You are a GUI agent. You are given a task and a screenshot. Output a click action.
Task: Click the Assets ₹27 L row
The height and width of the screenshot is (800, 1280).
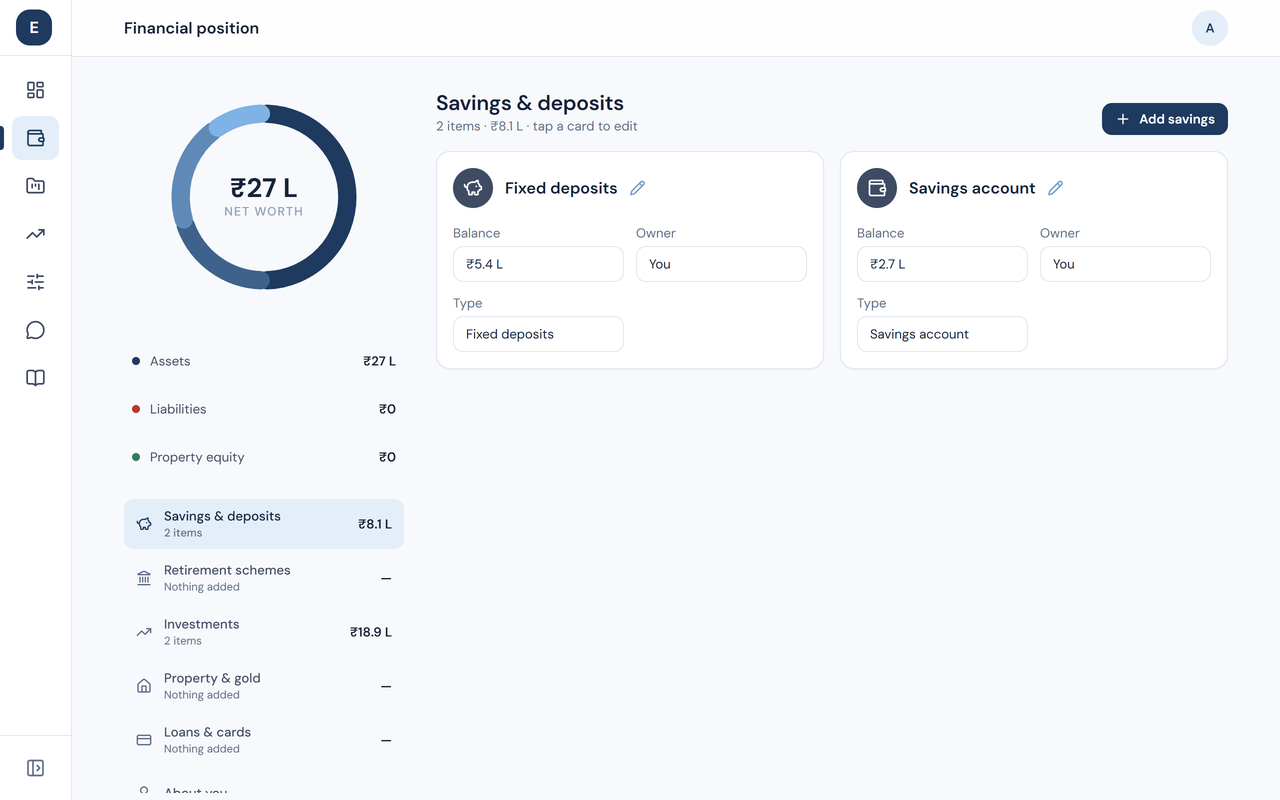(x=264, y=361)
